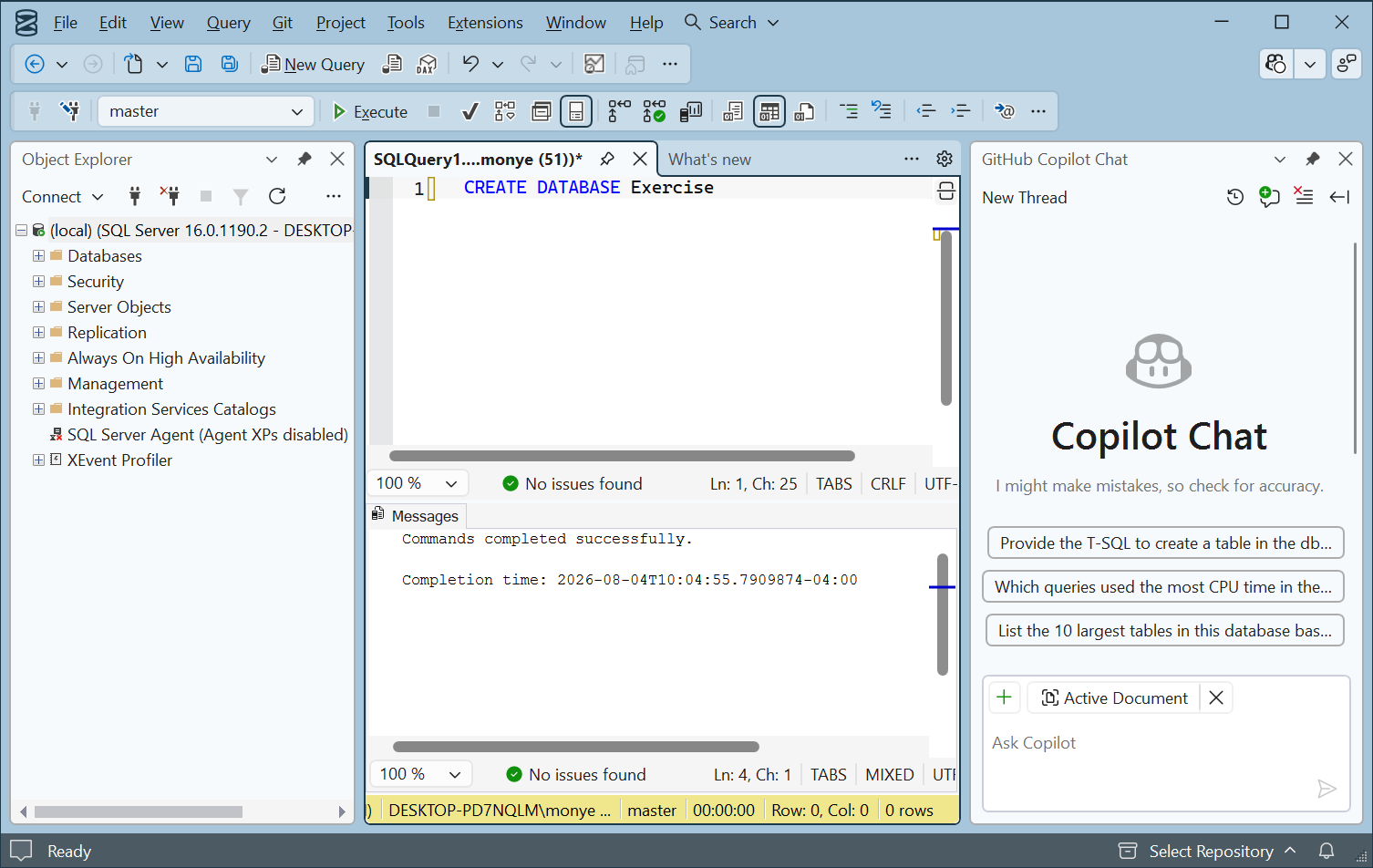
Task: Open the Connect dropdown in Object Explorer
Action: [x=62, y=197]
